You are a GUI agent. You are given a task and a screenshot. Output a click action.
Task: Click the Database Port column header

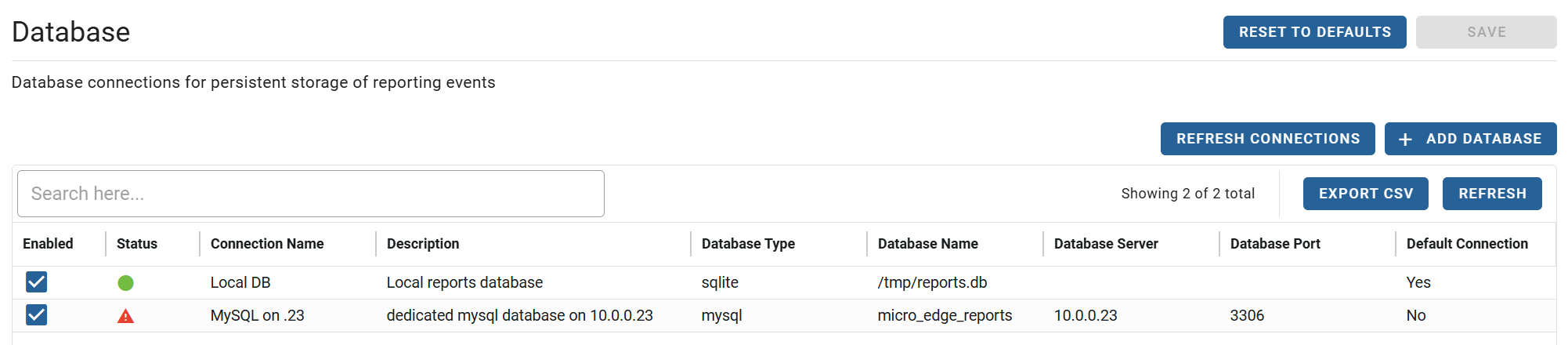[x=1275, y=244]
